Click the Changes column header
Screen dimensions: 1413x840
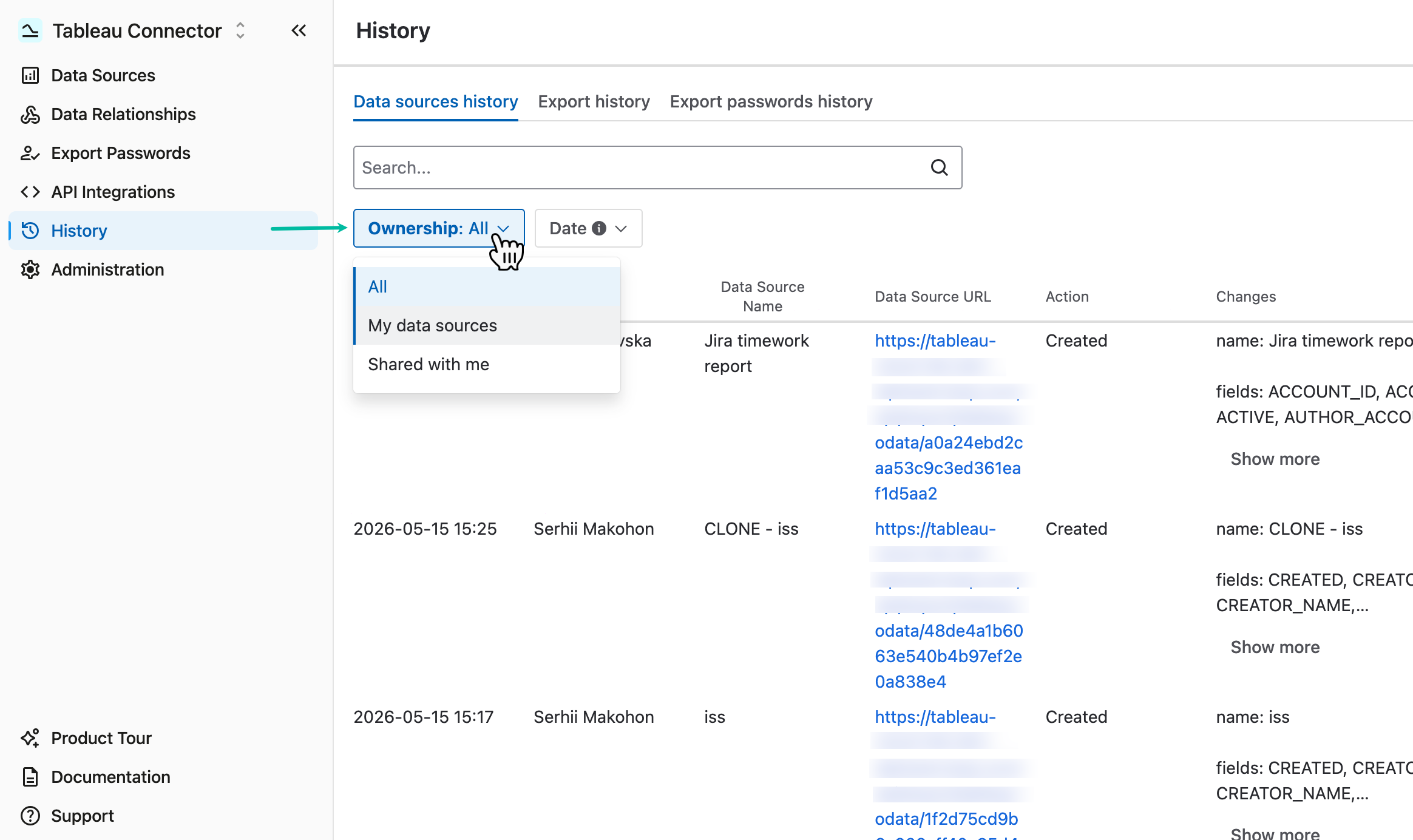[x=1246, y=296]
